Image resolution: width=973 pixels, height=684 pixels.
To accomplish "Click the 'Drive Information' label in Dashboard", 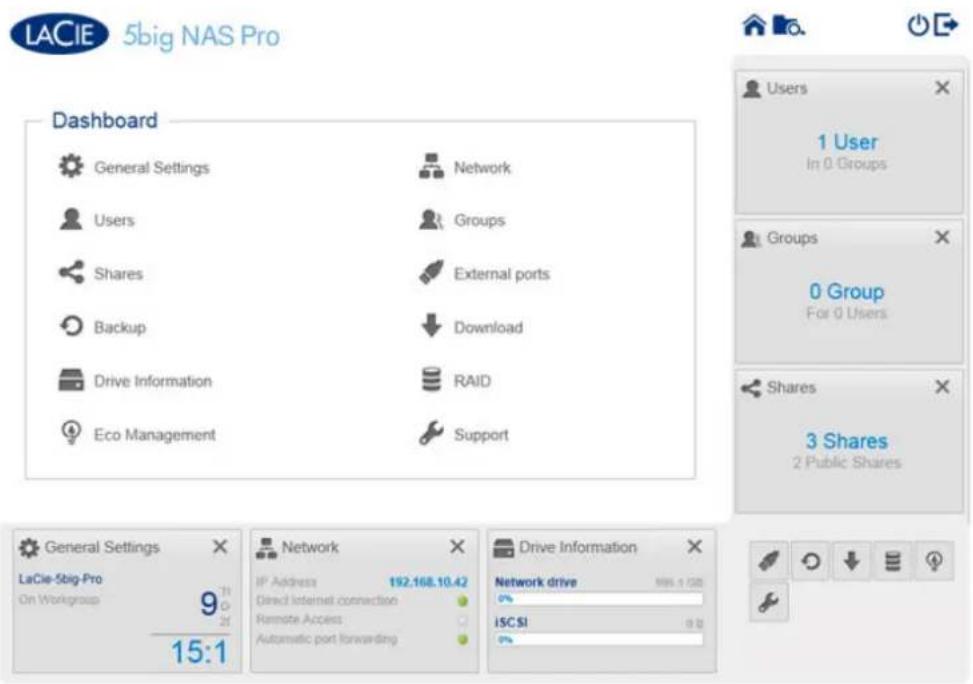I will point(153,381).
